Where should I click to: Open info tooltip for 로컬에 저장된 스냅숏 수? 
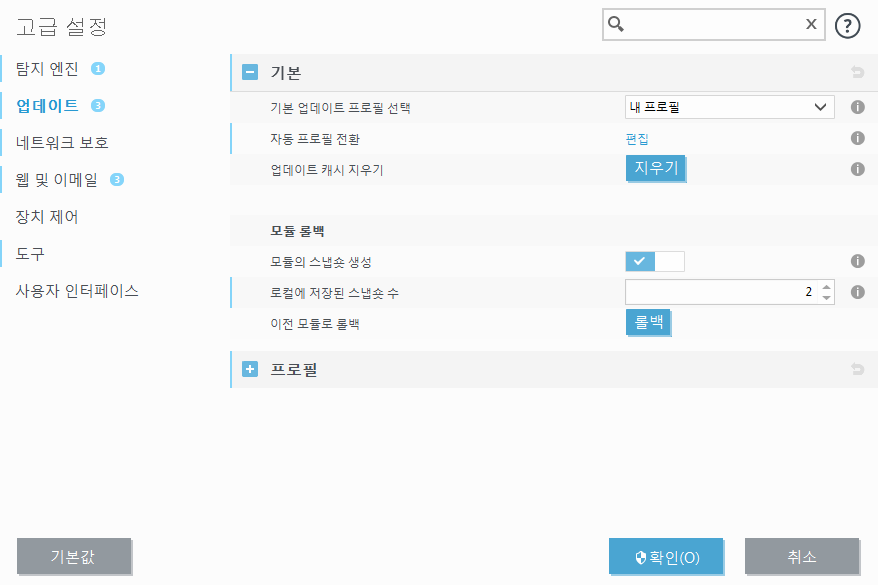coord(857,292)
